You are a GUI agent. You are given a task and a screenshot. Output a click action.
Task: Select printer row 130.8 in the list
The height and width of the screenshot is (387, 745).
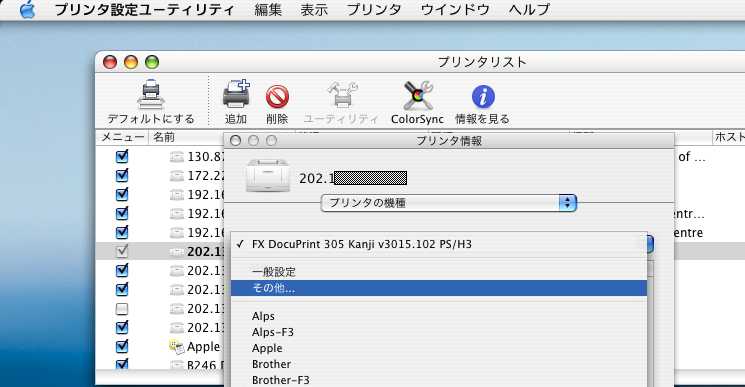pos(160,156)
